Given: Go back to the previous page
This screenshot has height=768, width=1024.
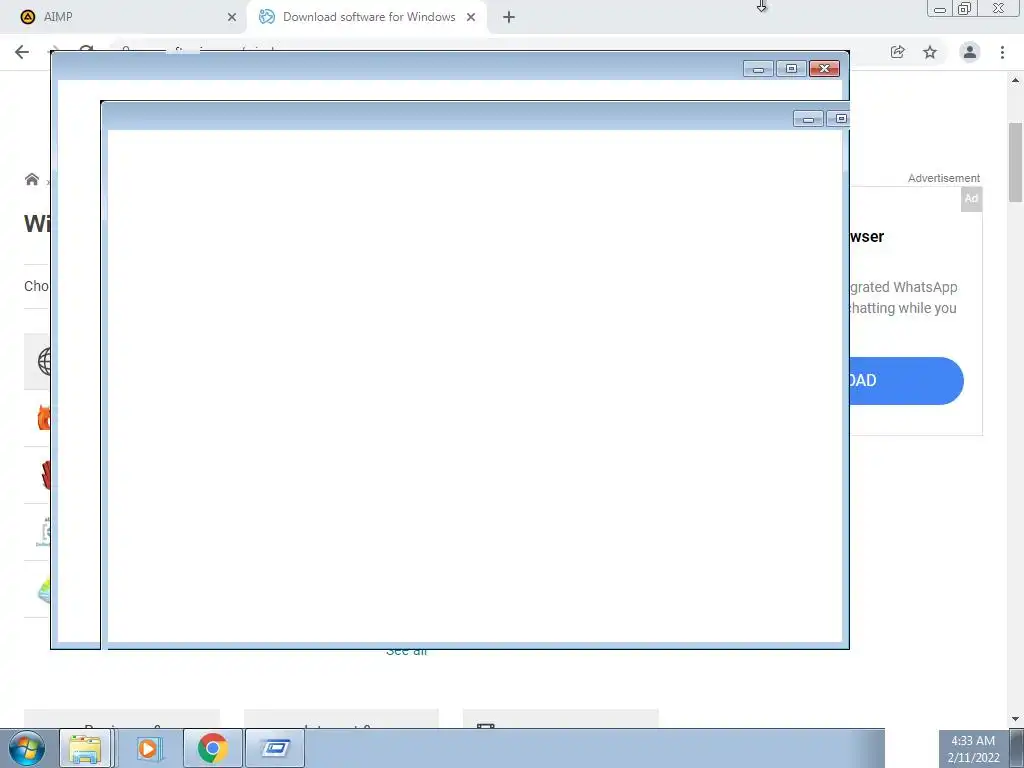Looking at the screenshot, I should click(22, 52).
